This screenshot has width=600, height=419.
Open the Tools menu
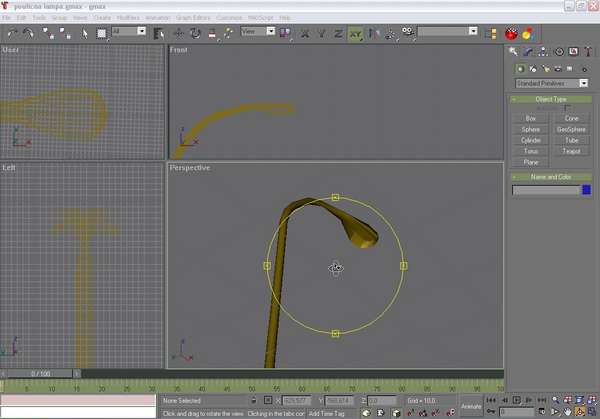(x=39, y=18)
